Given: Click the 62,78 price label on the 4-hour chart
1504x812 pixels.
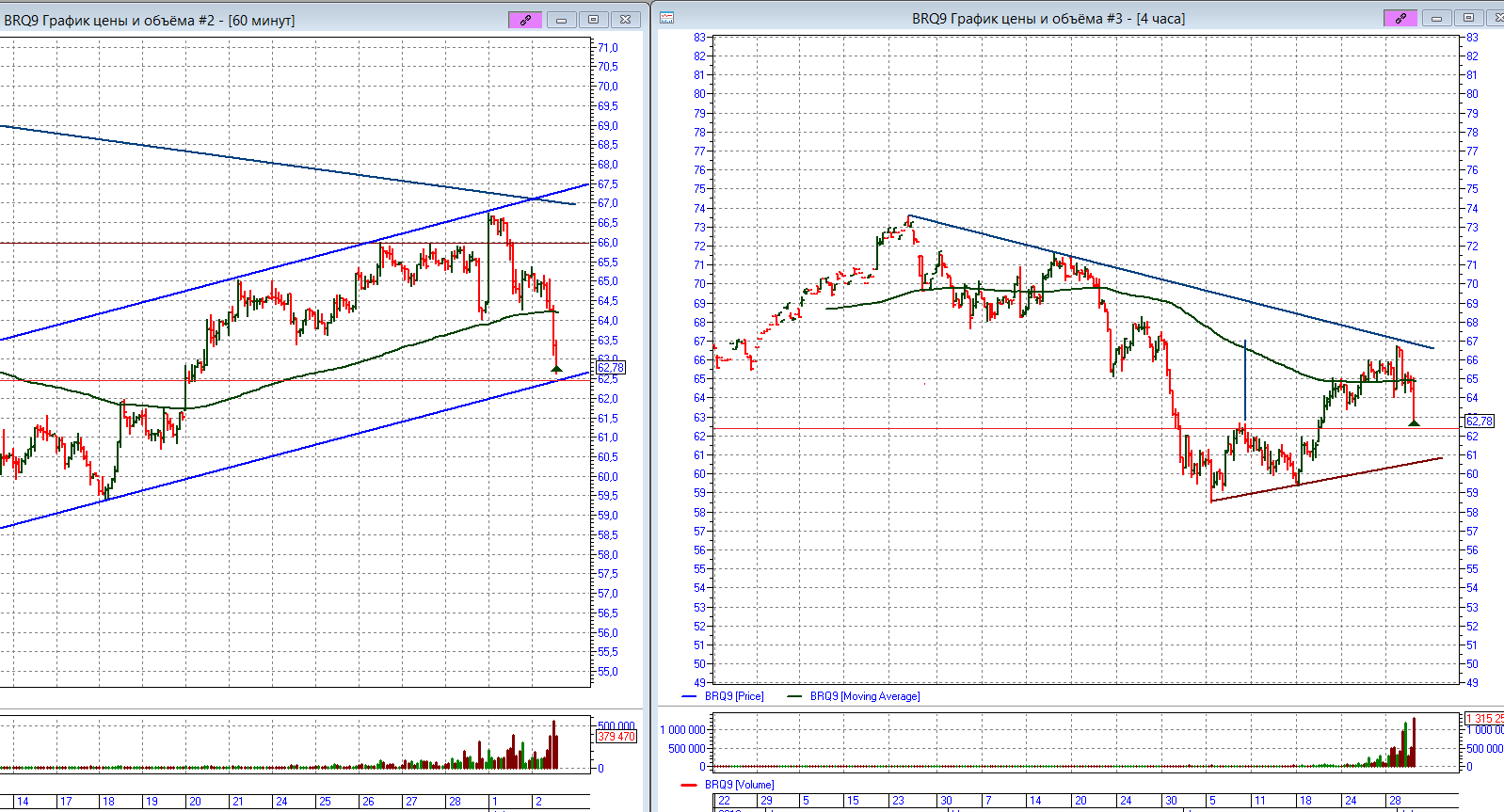Looking at the screenshot, I should (1479, 421).
